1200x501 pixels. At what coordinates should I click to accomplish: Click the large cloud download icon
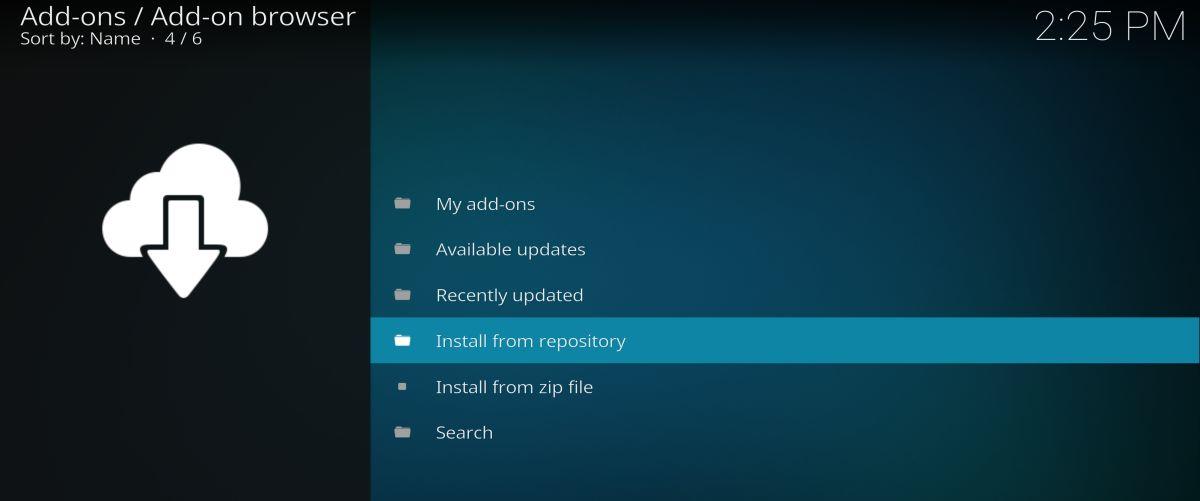pos(184,220)
